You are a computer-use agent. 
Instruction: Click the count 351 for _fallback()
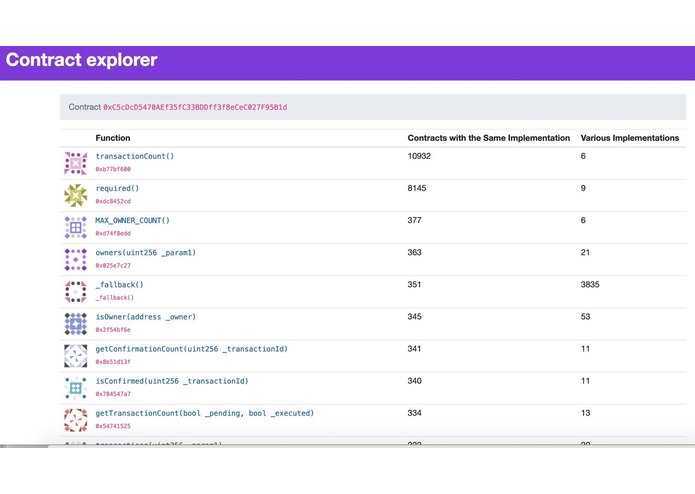pyautogui.click(x=414, y=284)
